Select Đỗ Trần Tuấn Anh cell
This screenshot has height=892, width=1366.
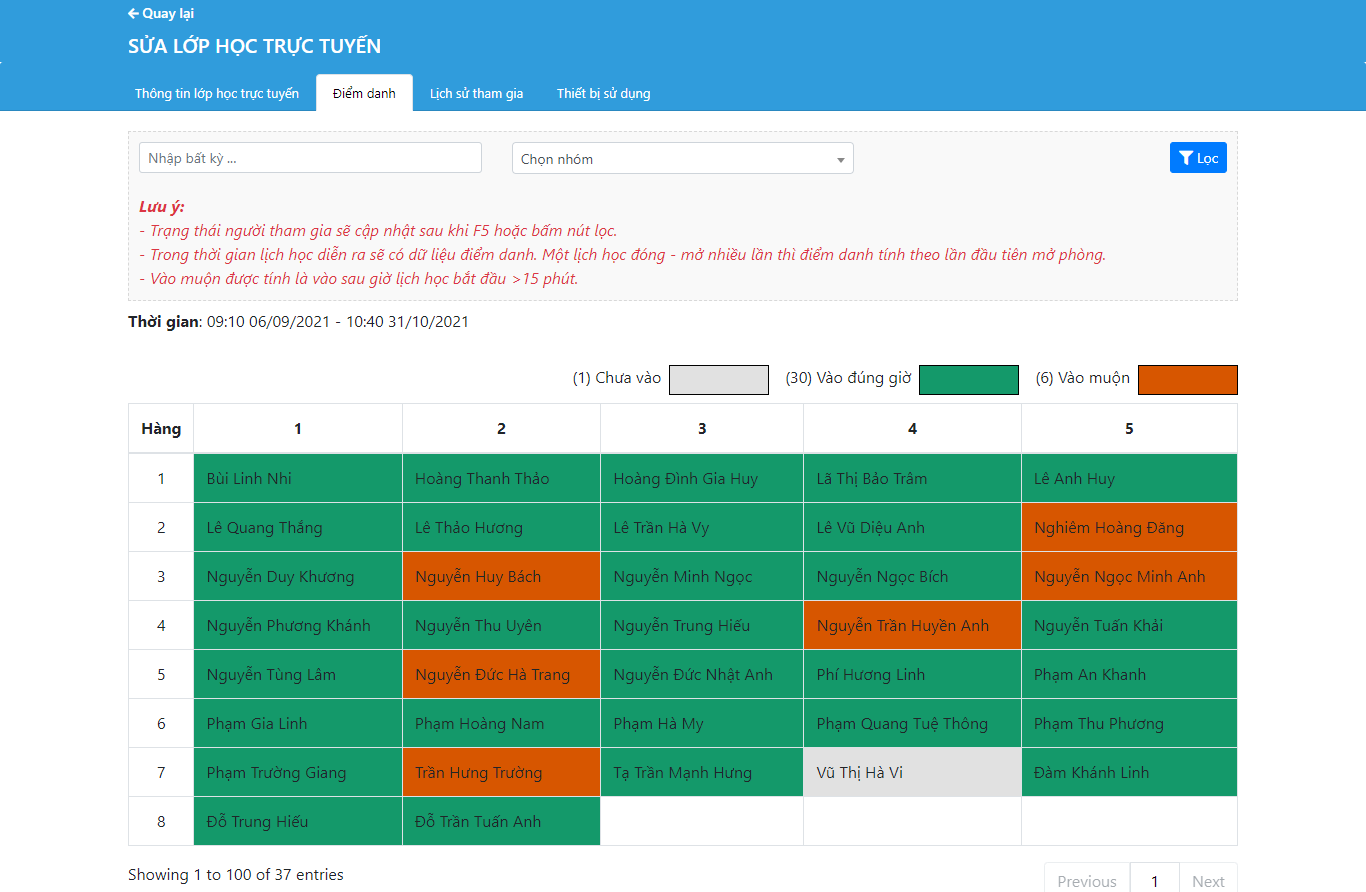coord(501,822)
